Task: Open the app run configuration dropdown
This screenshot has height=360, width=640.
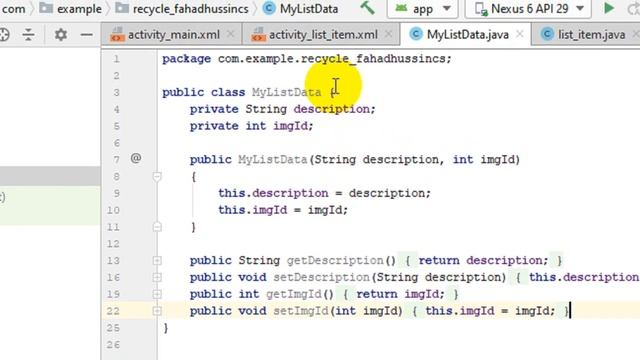Action: pos(422,9)
